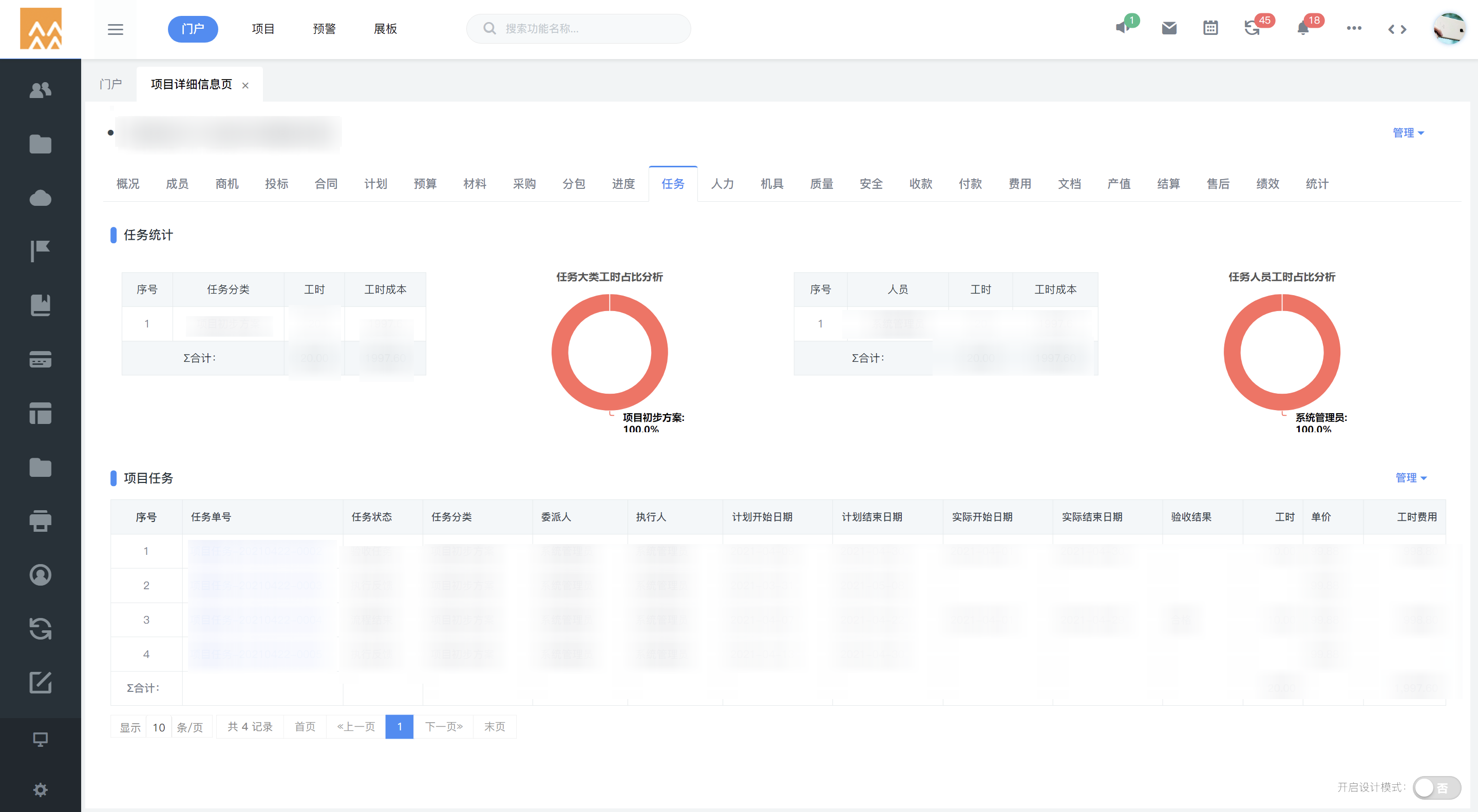Click the settings gear in sidebar
Screen dimensions: 1478x812
(40, 789)
